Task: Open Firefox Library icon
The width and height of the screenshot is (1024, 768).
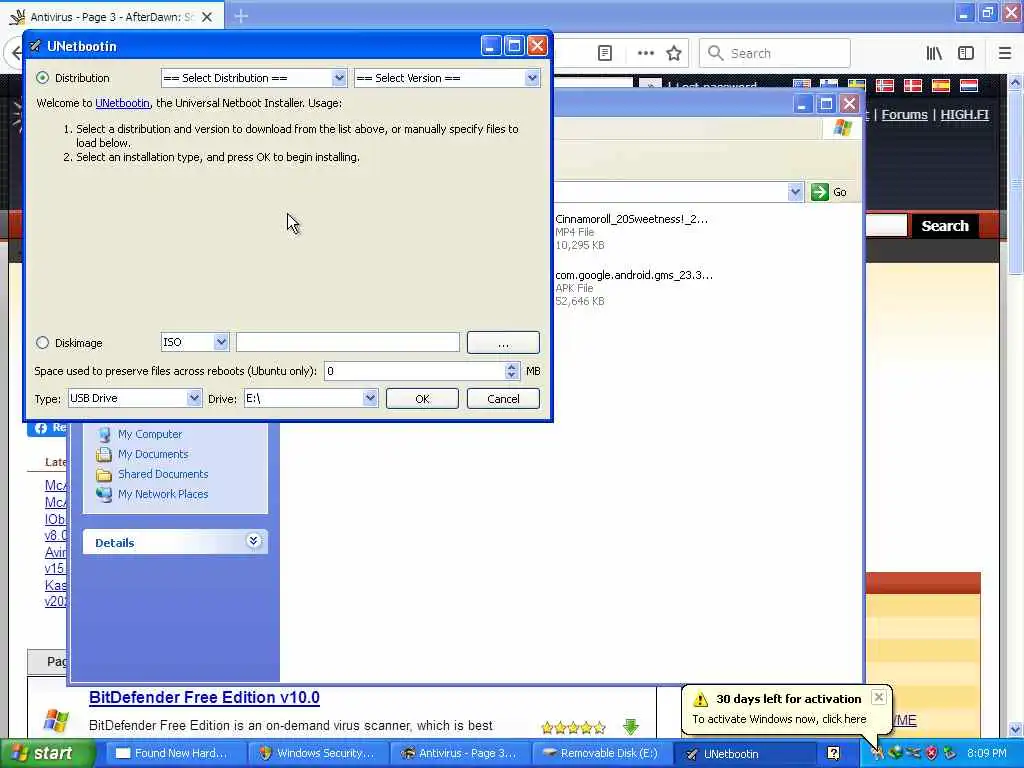Action: pyautogui.click(x=934, y=53)
